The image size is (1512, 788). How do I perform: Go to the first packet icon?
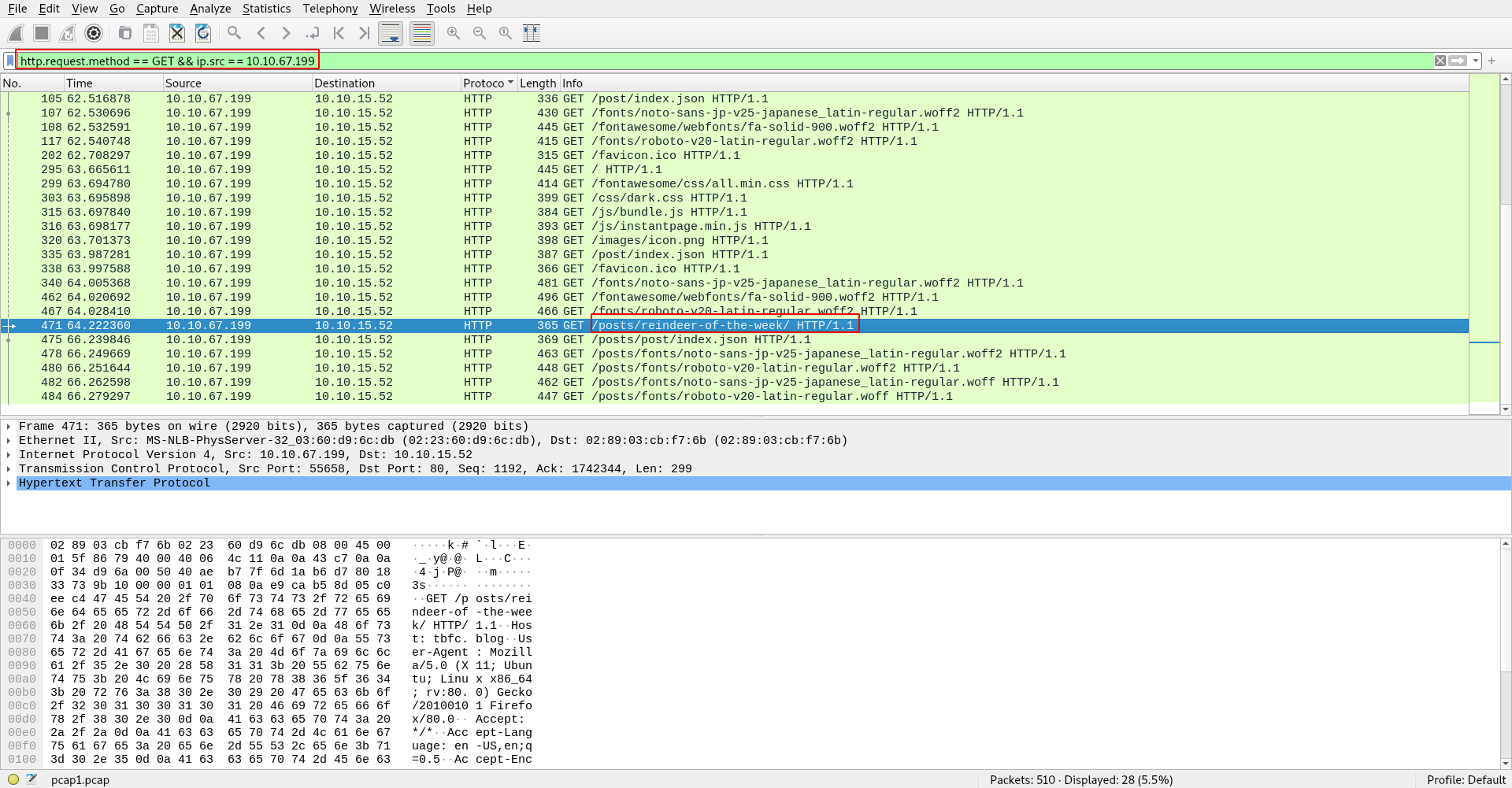339,33
